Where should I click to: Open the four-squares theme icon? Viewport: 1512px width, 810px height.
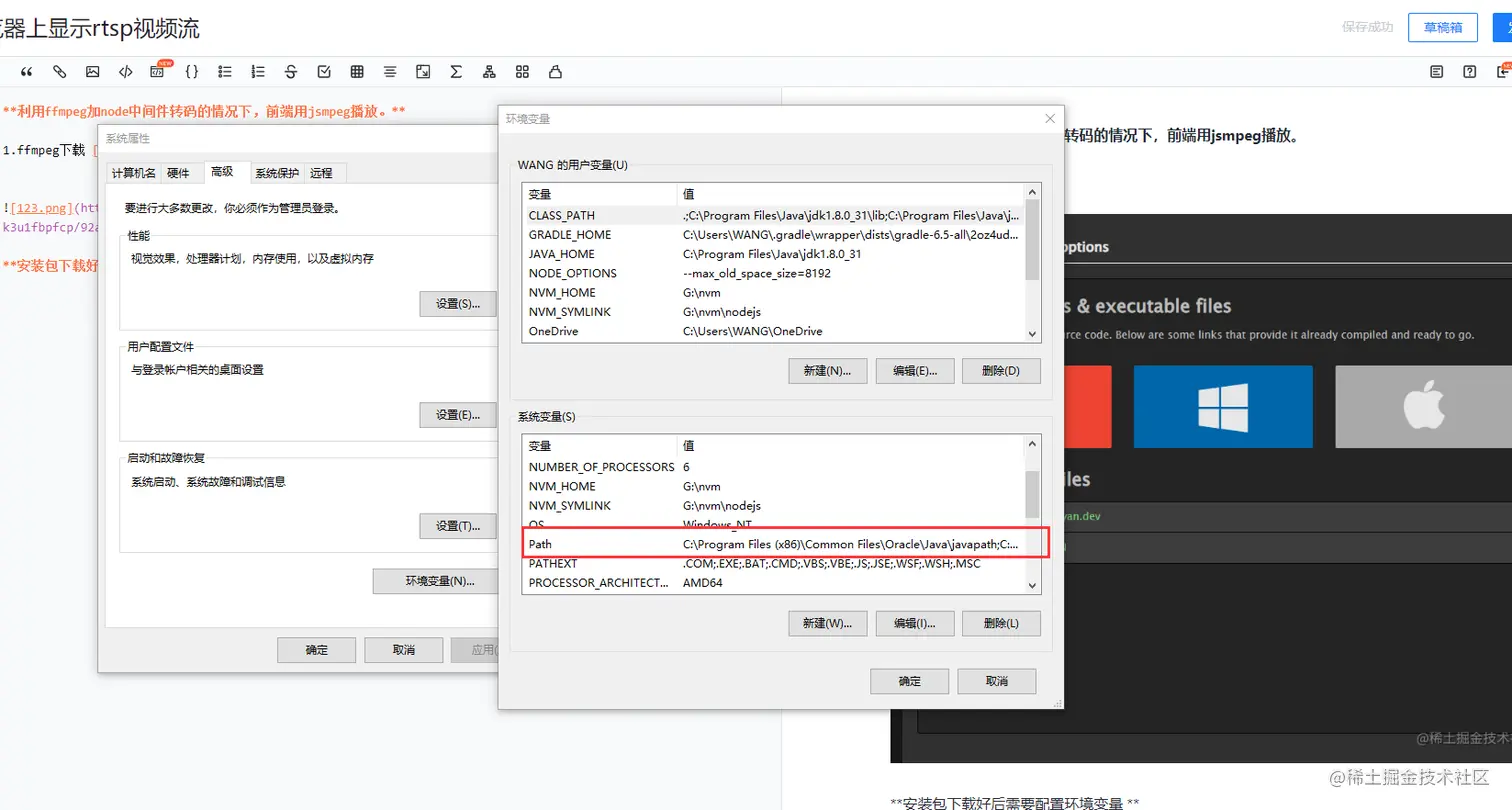coord(522,72)
